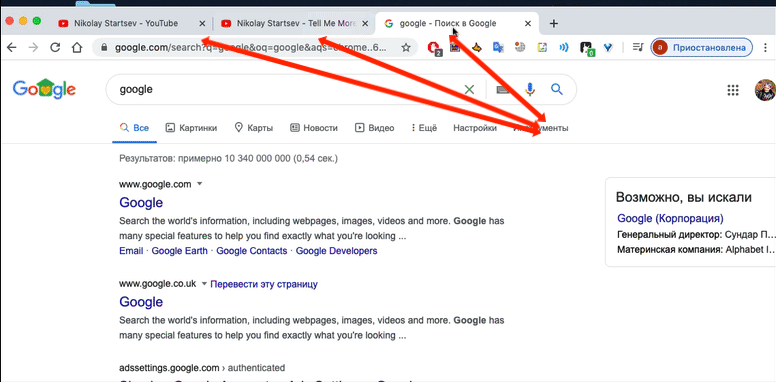Close the Tell Me More tab
Viewport: 776px width, 382px height.
pyautogui.click(x=365, y=23)
